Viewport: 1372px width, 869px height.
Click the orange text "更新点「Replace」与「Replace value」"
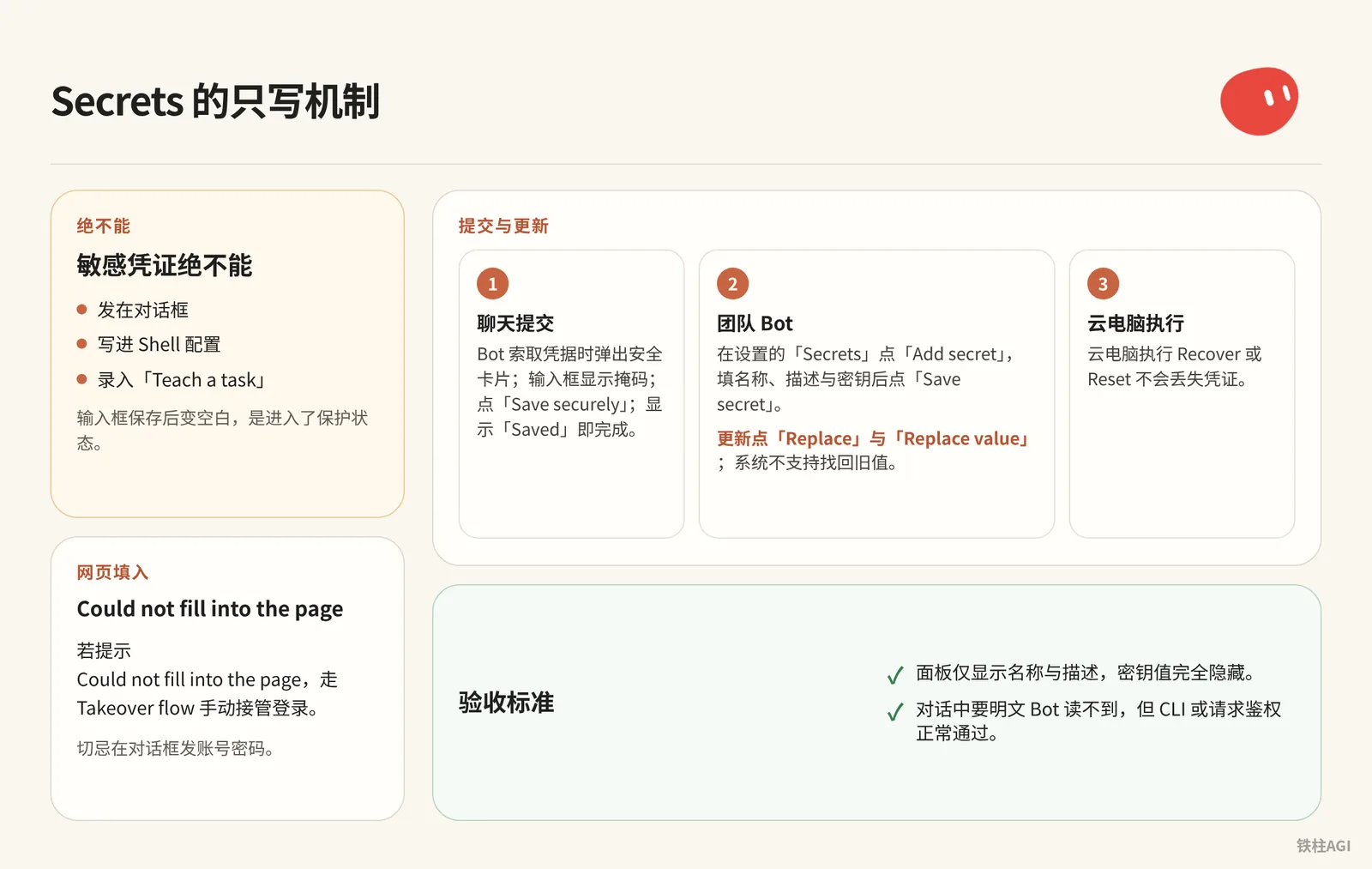click(874, 438)
